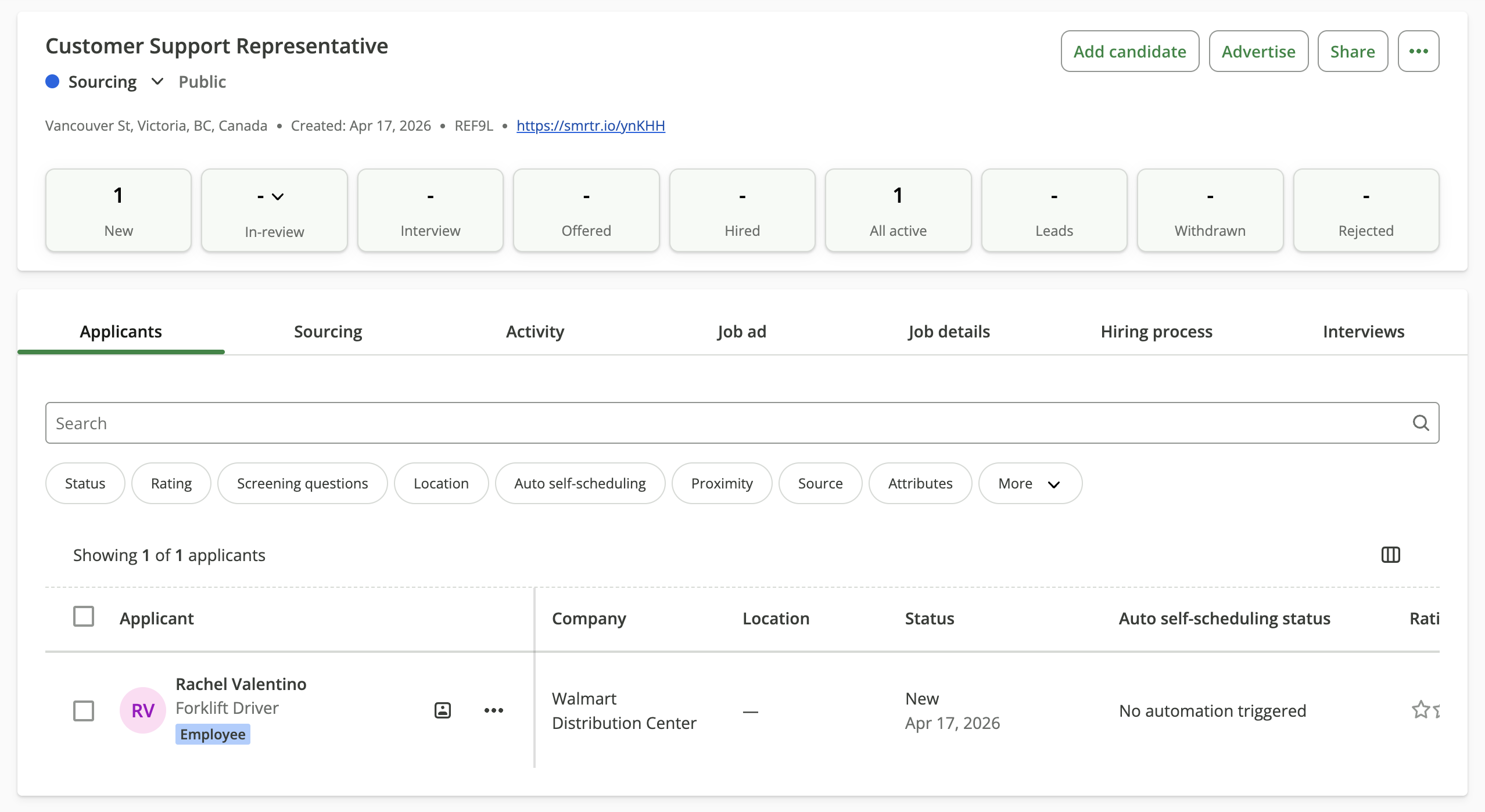1485x812 pixels.
Task: Click the RV avatar for Rachel Valentino
Action: [143, 710]
